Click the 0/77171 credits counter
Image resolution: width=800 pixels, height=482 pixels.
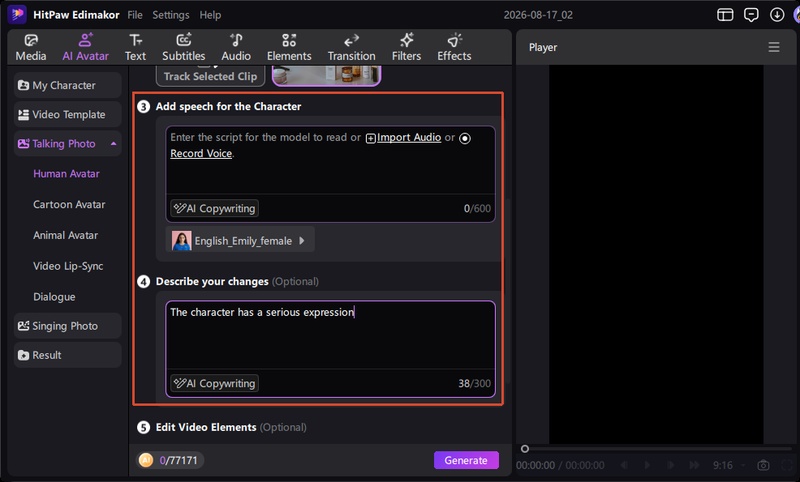178,460
